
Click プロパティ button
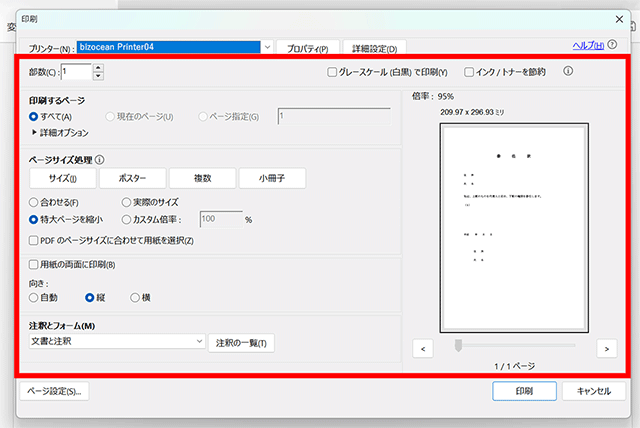(308, 48)
